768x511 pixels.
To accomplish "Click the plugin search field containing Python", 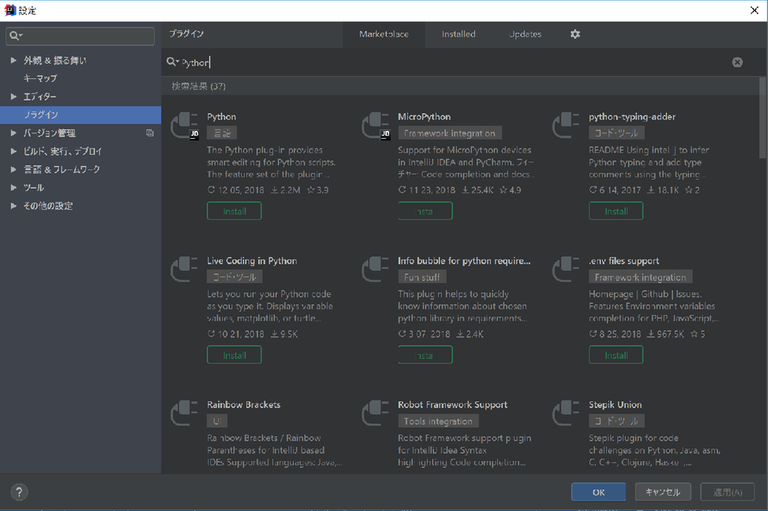I will click(x=450, y=62).
